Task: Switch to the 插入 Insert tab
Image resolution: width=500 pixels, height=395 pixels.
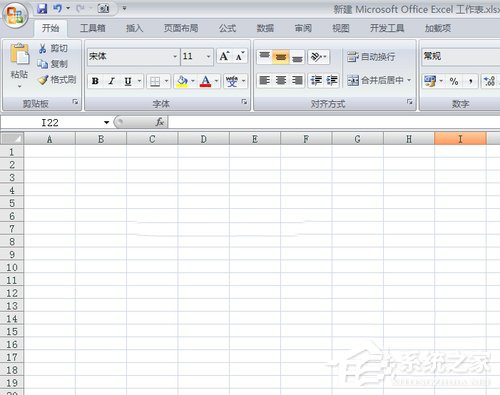Action: 135,28
